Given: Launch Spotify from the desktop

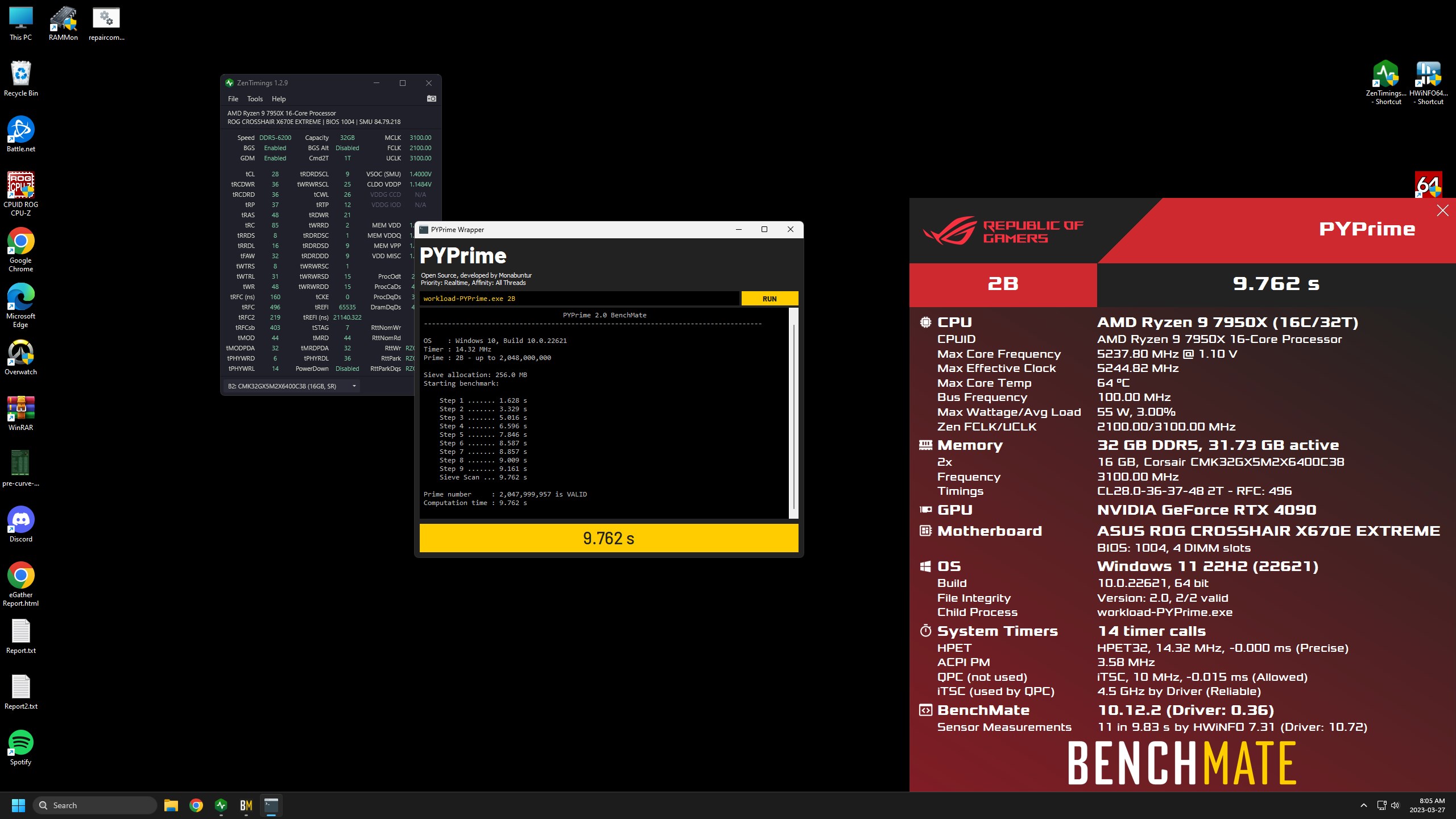Looking at the screenshot, I should 20,748.
